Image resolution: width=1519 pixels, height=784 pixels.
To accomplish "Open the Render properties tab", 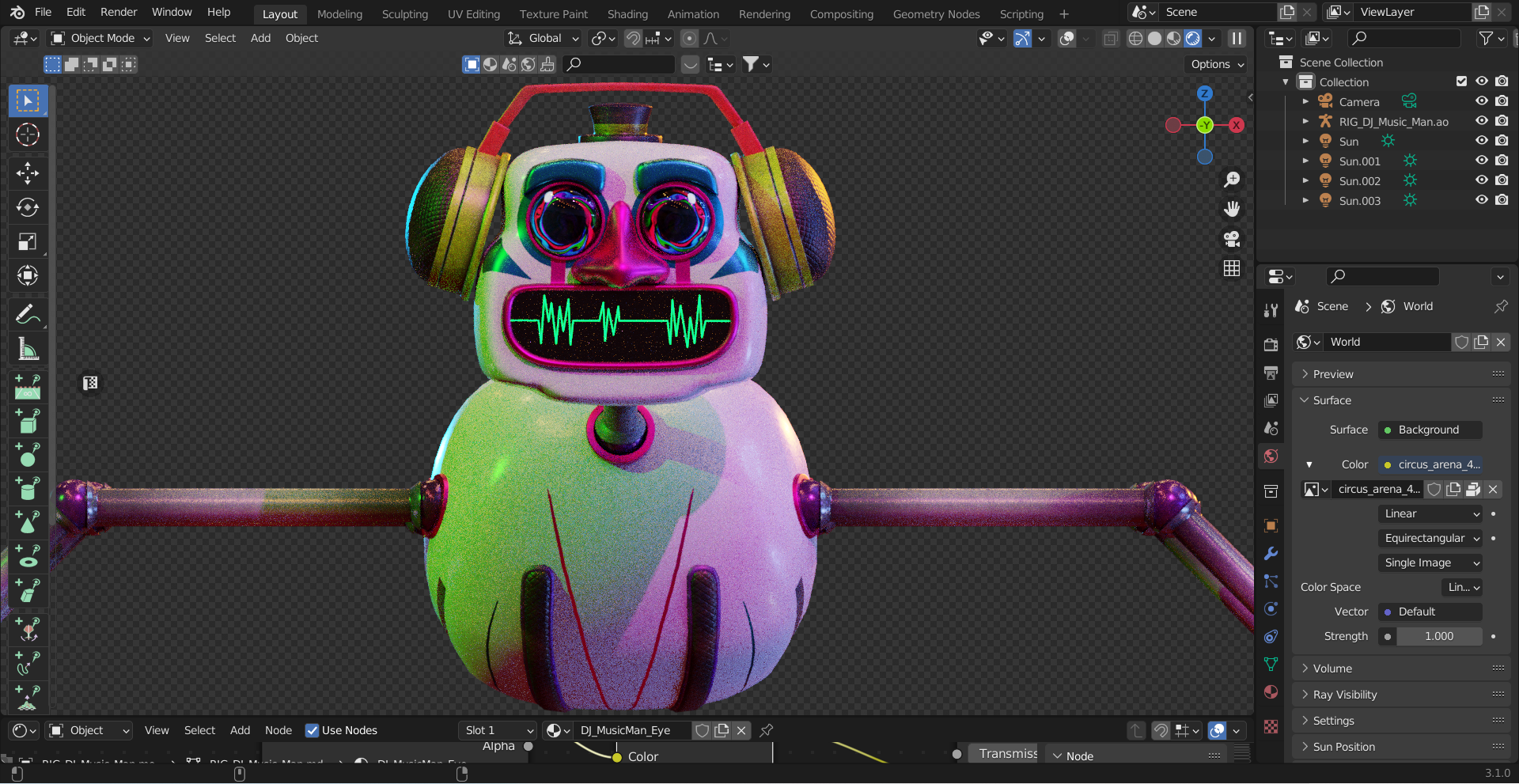I will point(1271,345).
